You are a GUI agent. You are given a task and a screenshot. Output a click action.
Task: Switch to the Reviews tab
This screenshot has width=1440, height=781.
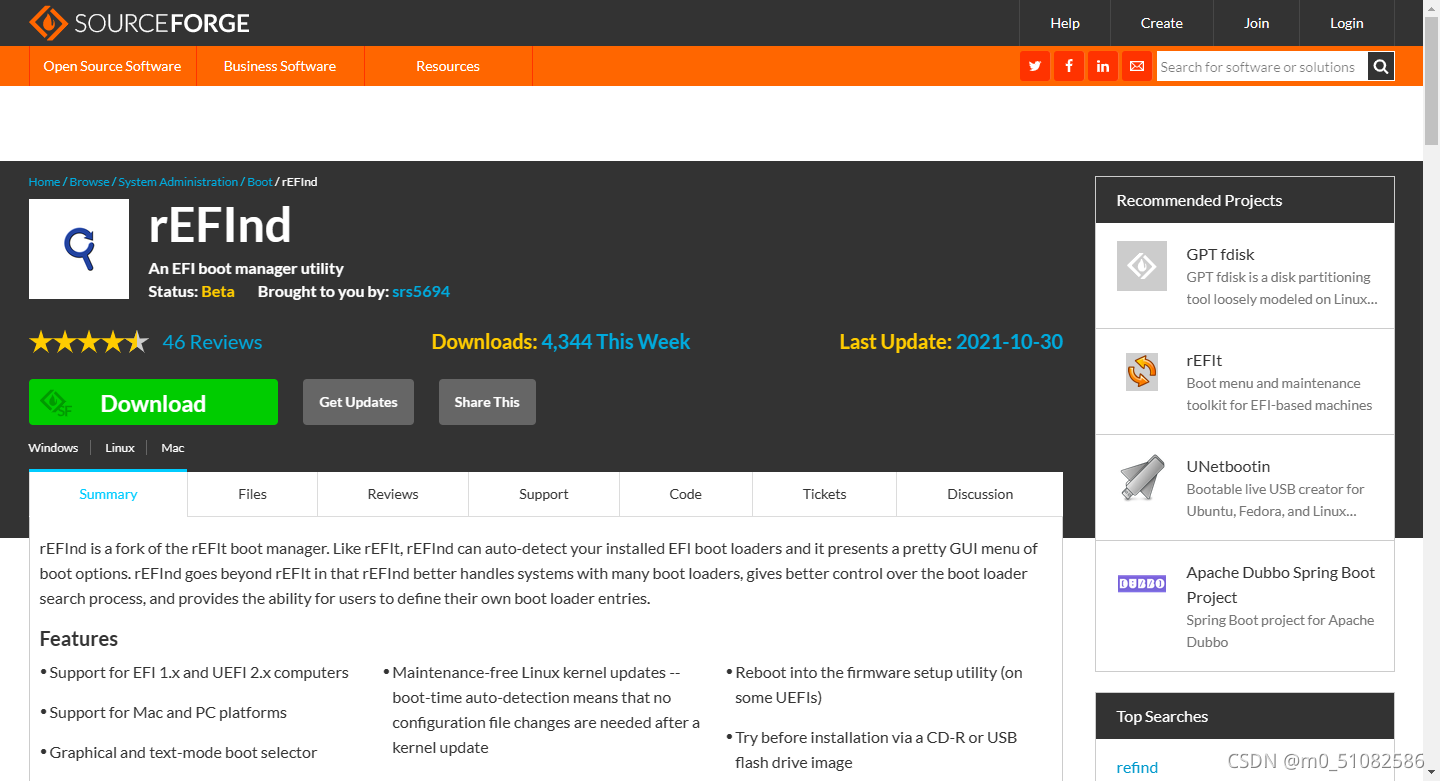[x=393, y=494]
